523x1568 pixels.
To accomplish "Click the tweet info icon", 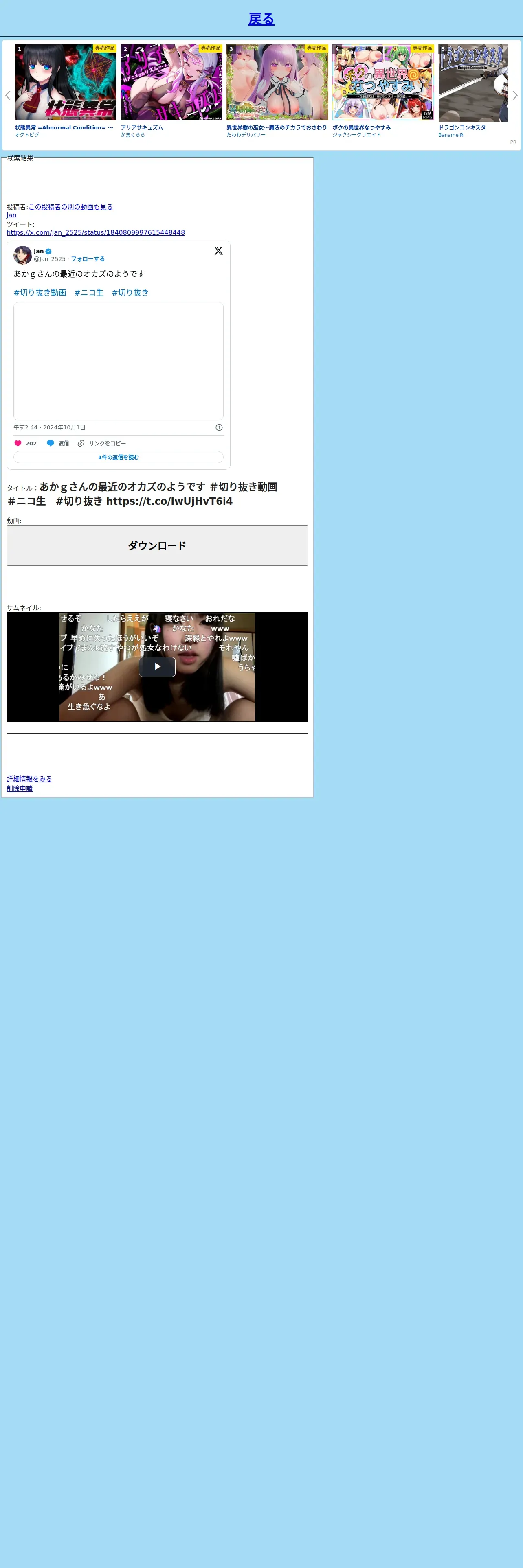I will tap(219, 427).
